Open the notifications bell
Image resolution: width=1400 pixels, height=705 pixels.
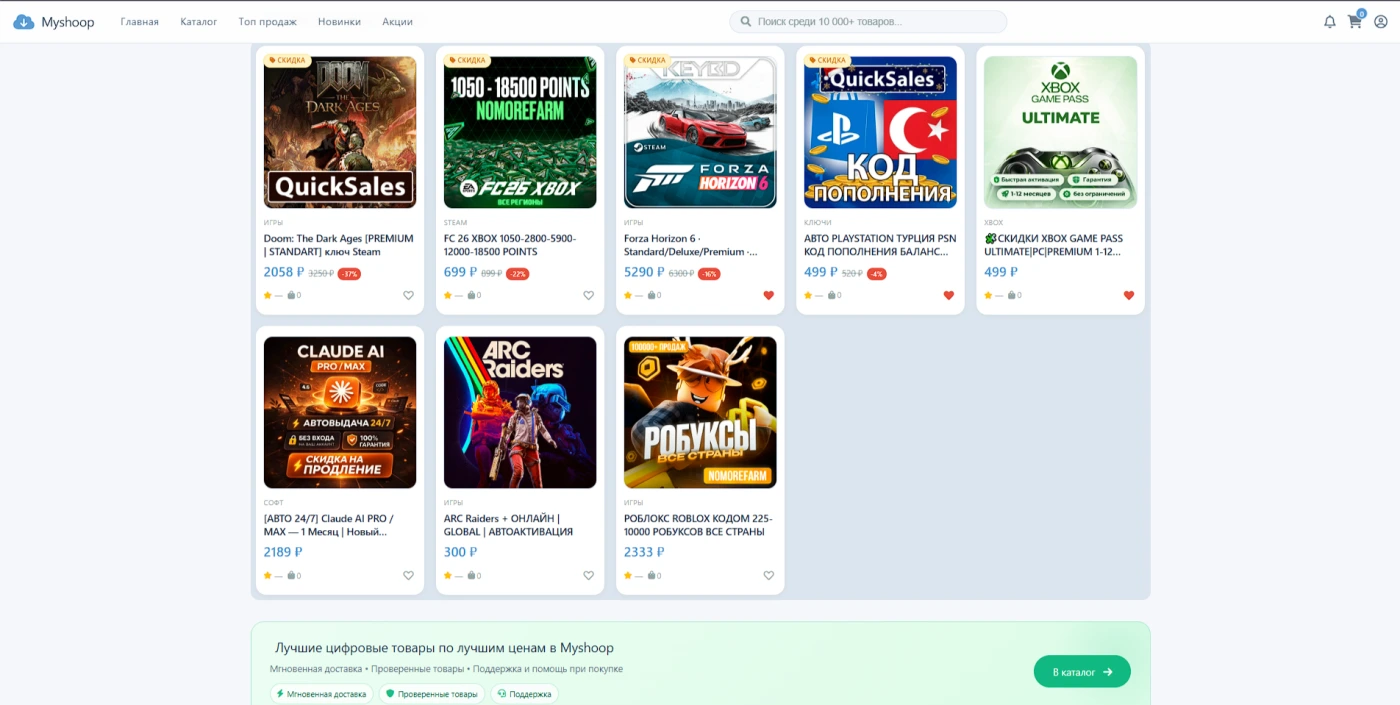pyautogui.click(x=1329, y=22)
